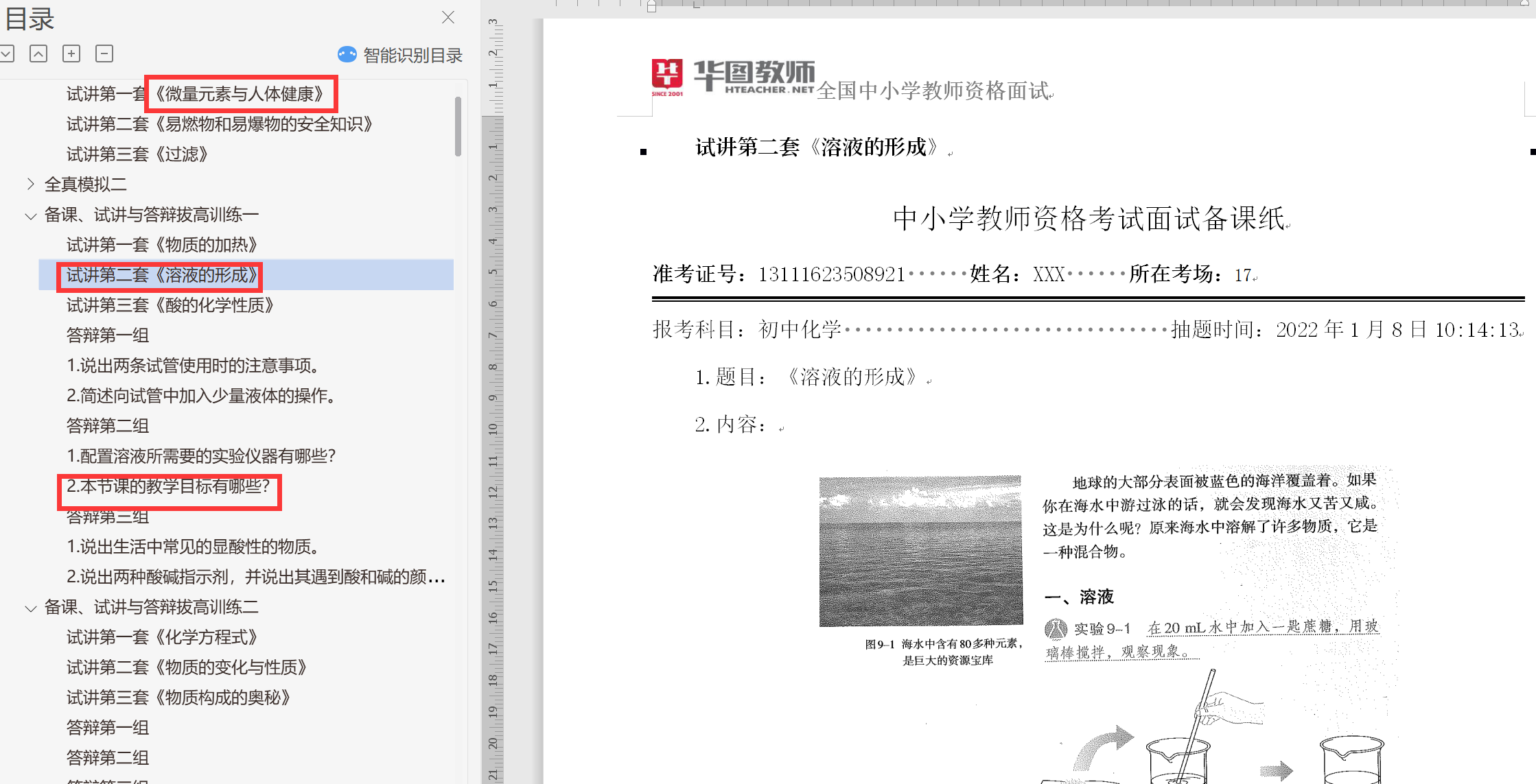The width and height of the screenshot is (1536, 784).
Task: Click the plus box promote-level icon
Action: (x=71, y=54)
